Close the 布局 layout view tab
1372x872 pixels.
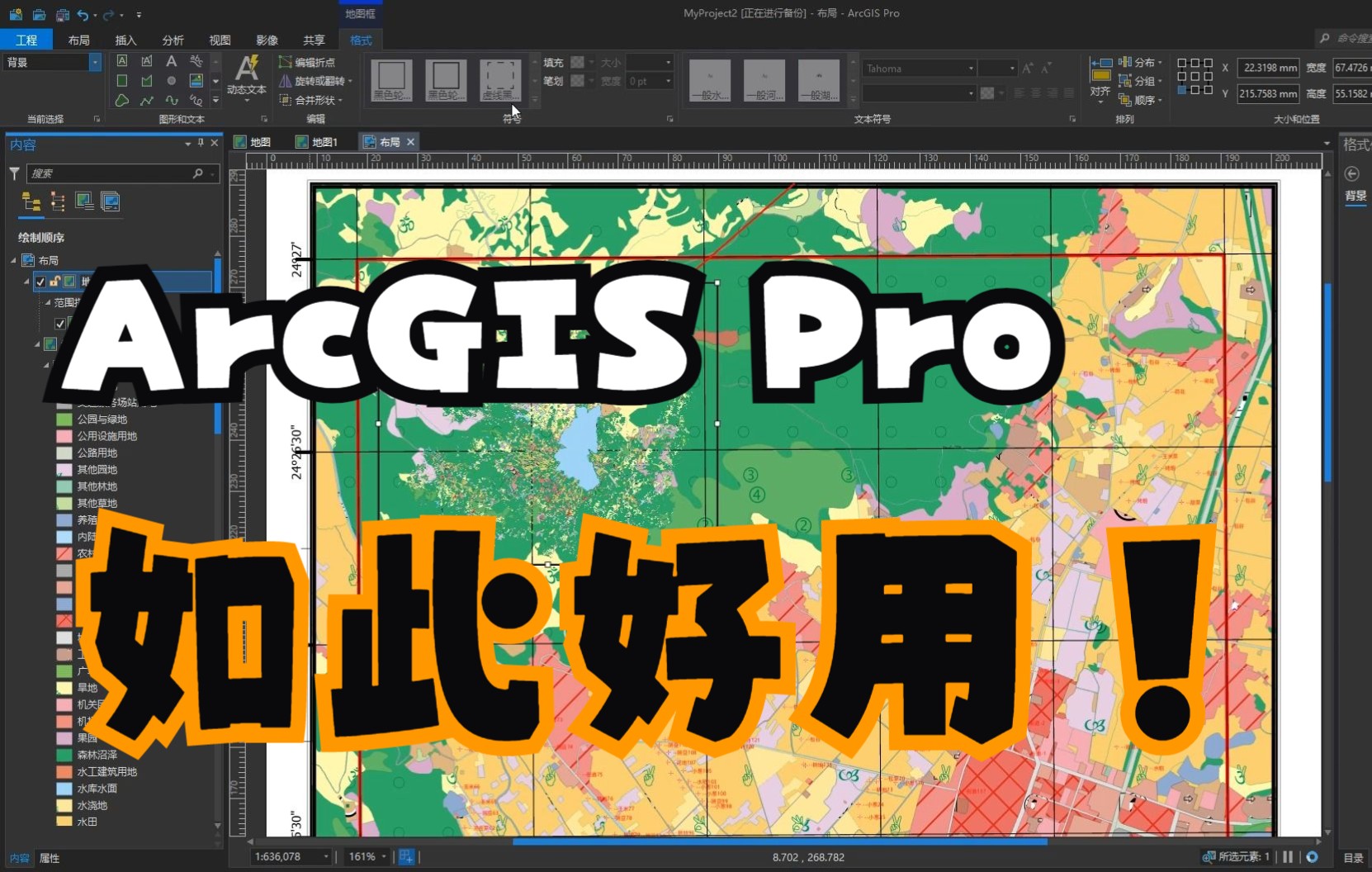coord(410,142)
